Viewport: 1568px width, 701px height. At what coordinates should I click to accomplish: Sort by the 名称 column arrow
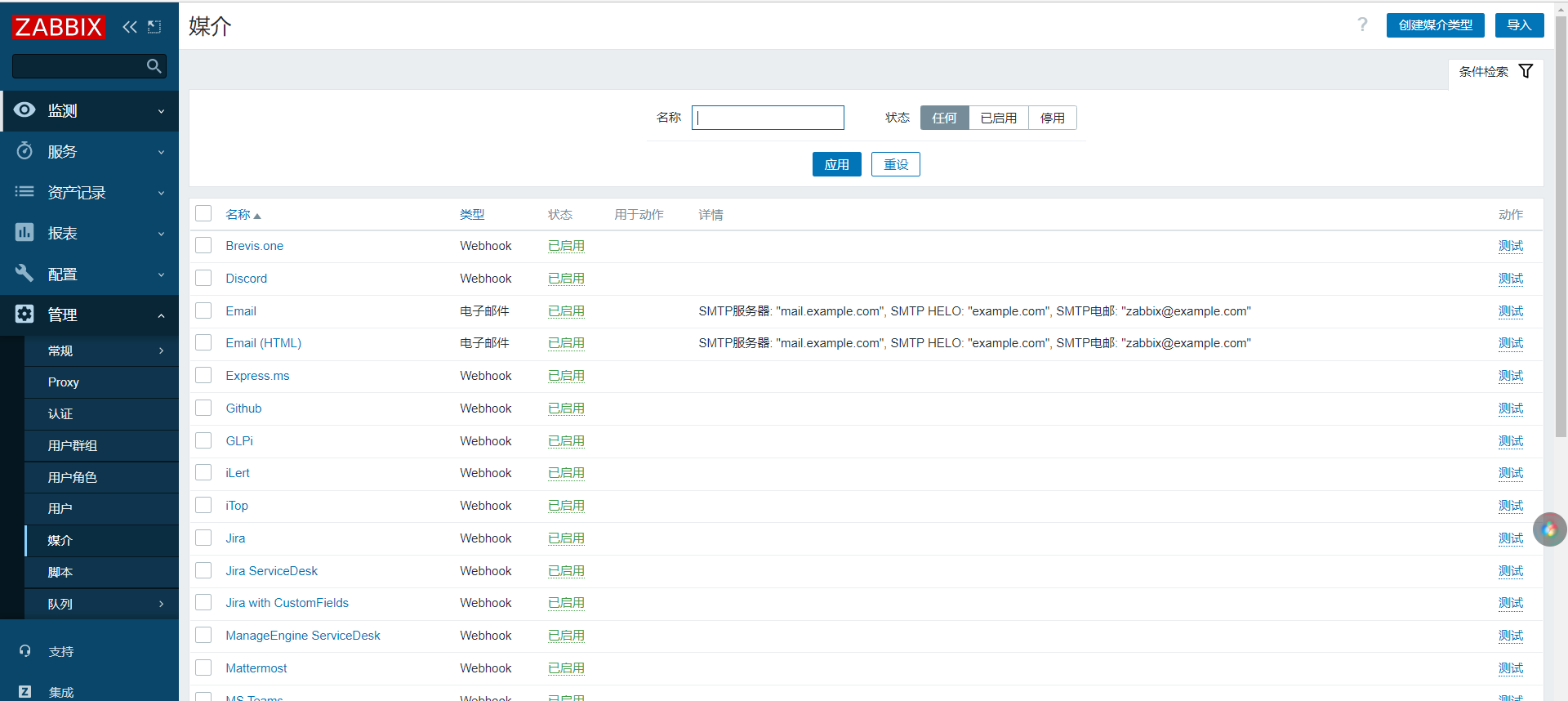[256, 216]
